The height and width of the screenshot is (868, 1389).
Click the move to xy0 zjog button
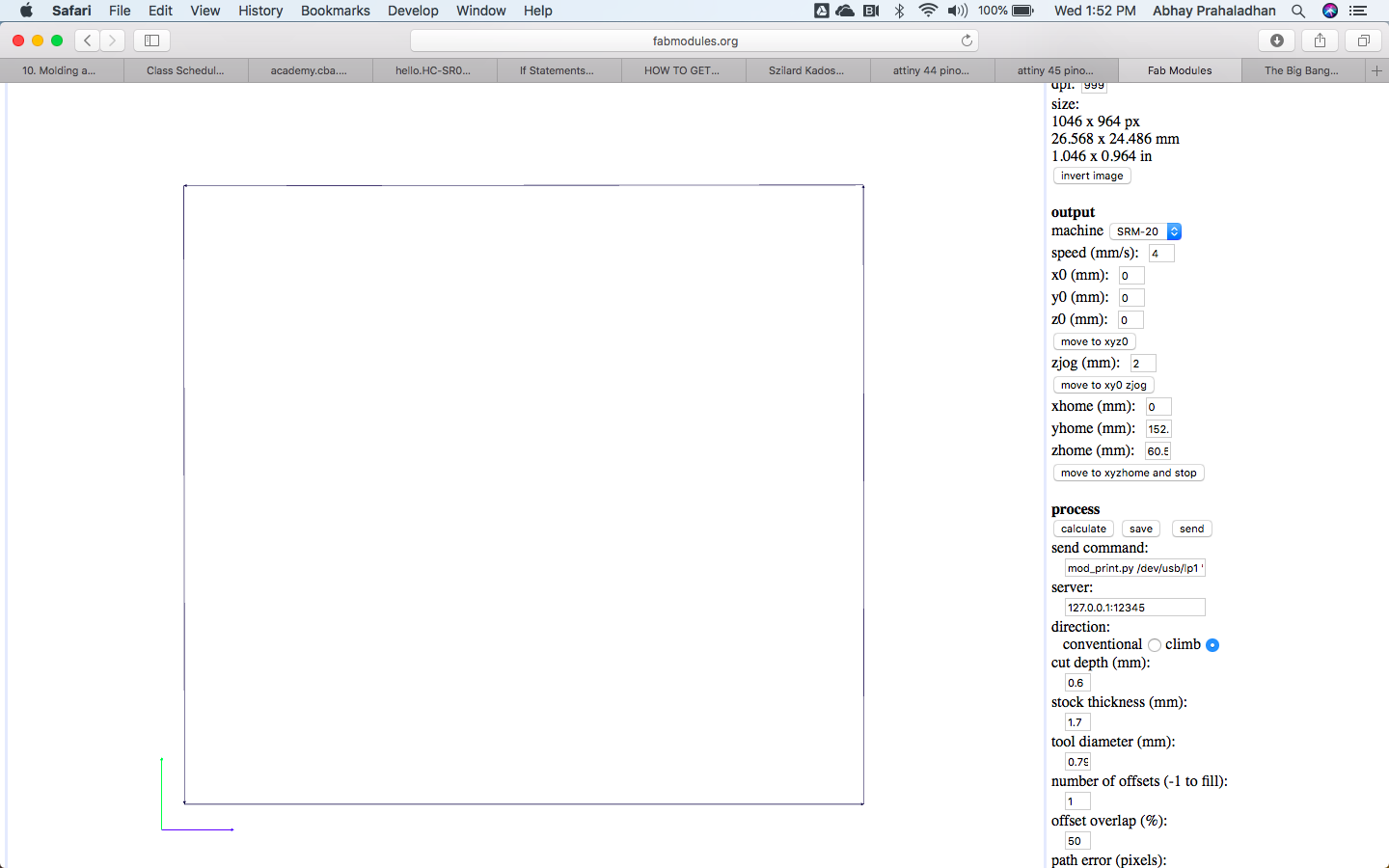(1103, 385)
